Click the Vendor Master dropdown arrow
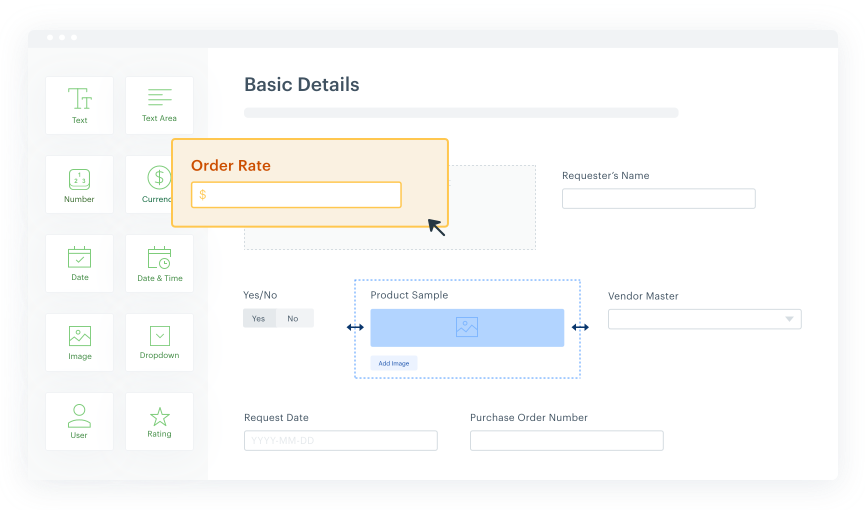 click(789, 319)
